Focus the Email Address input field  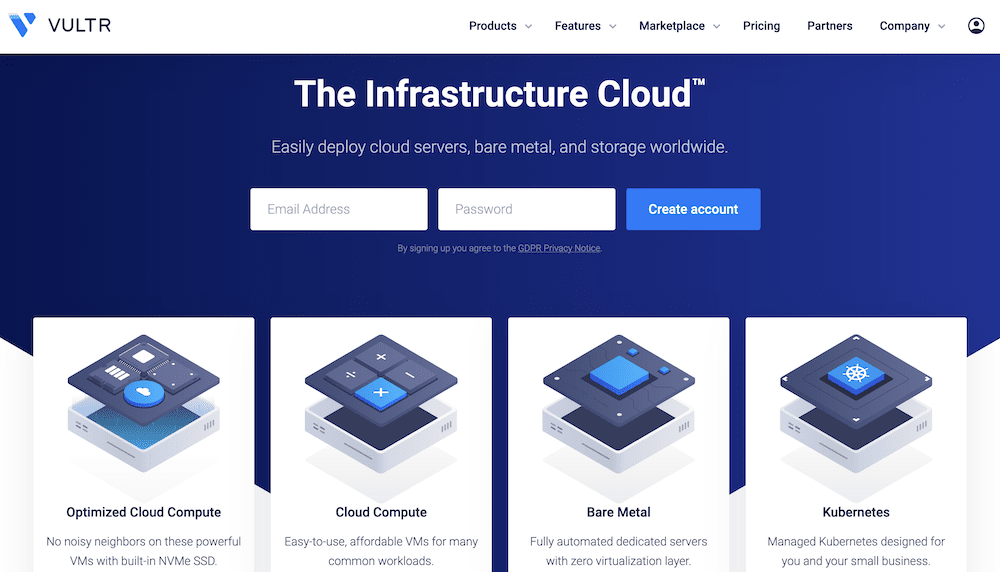(x=338, y=209)
